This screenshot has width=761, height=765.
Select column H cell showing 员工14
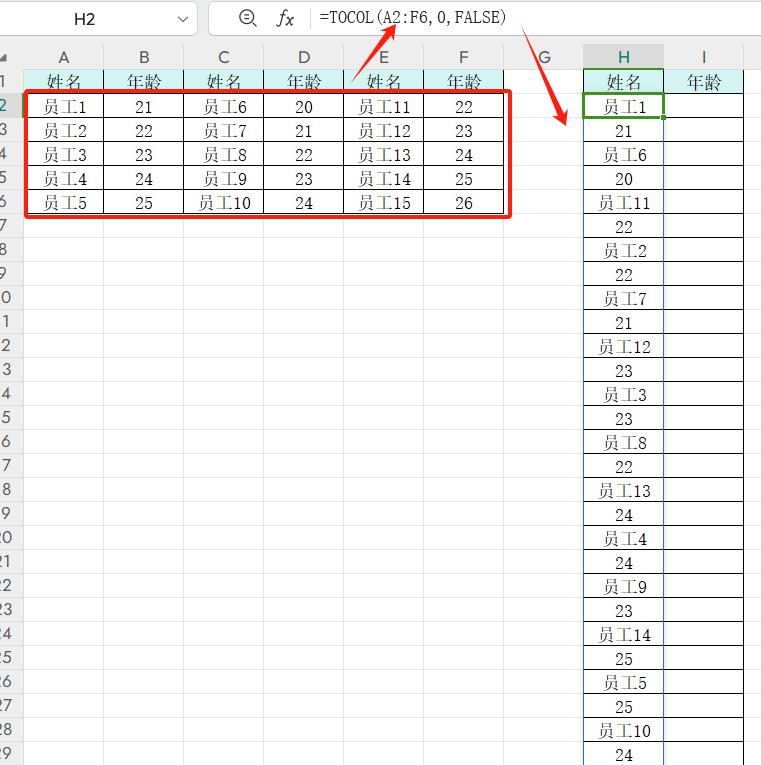pos(623,633)
